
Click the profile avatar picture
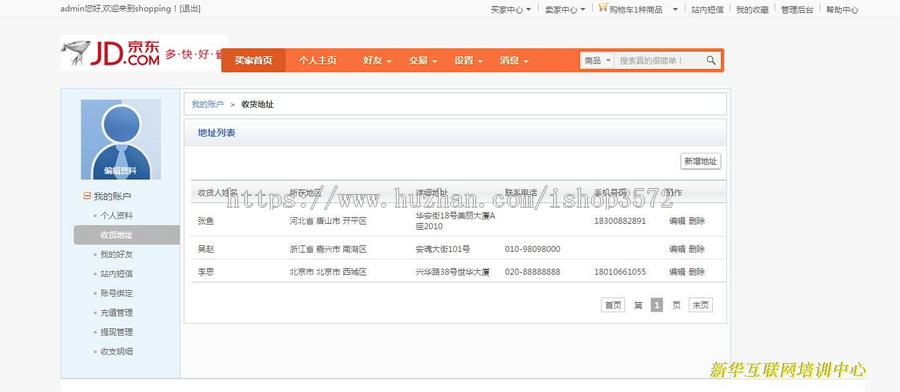point(121,139)
